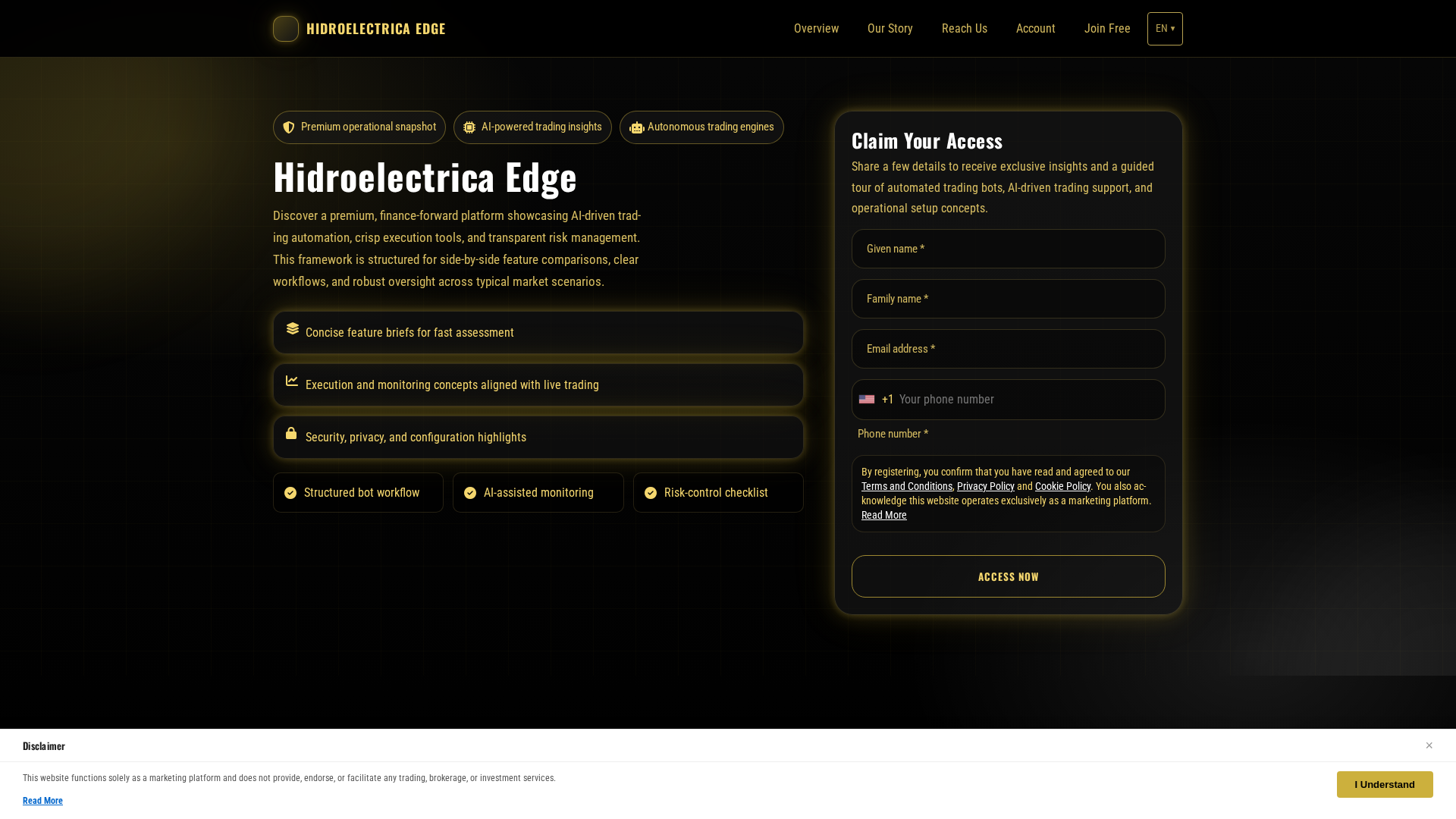This screenshot has height=819, width=1456.
Task: Focus the Email address field
Action: point(1009,349)
